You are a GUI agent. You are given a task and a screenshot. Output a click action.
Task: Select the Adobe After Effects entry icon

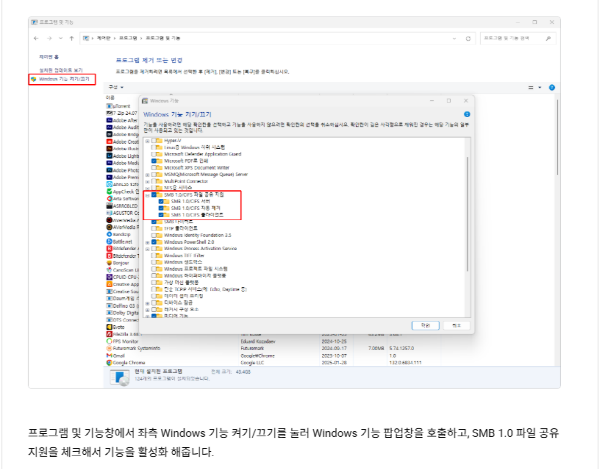[109, 120]
